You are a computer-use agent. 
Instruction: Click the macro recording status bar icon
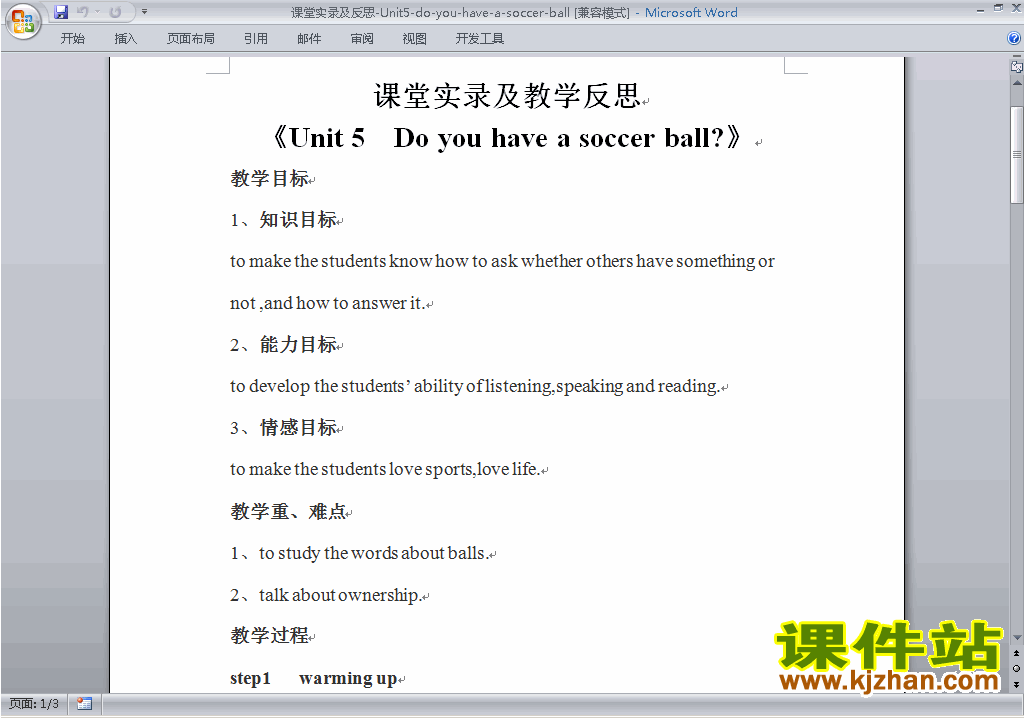coord(84,704)
